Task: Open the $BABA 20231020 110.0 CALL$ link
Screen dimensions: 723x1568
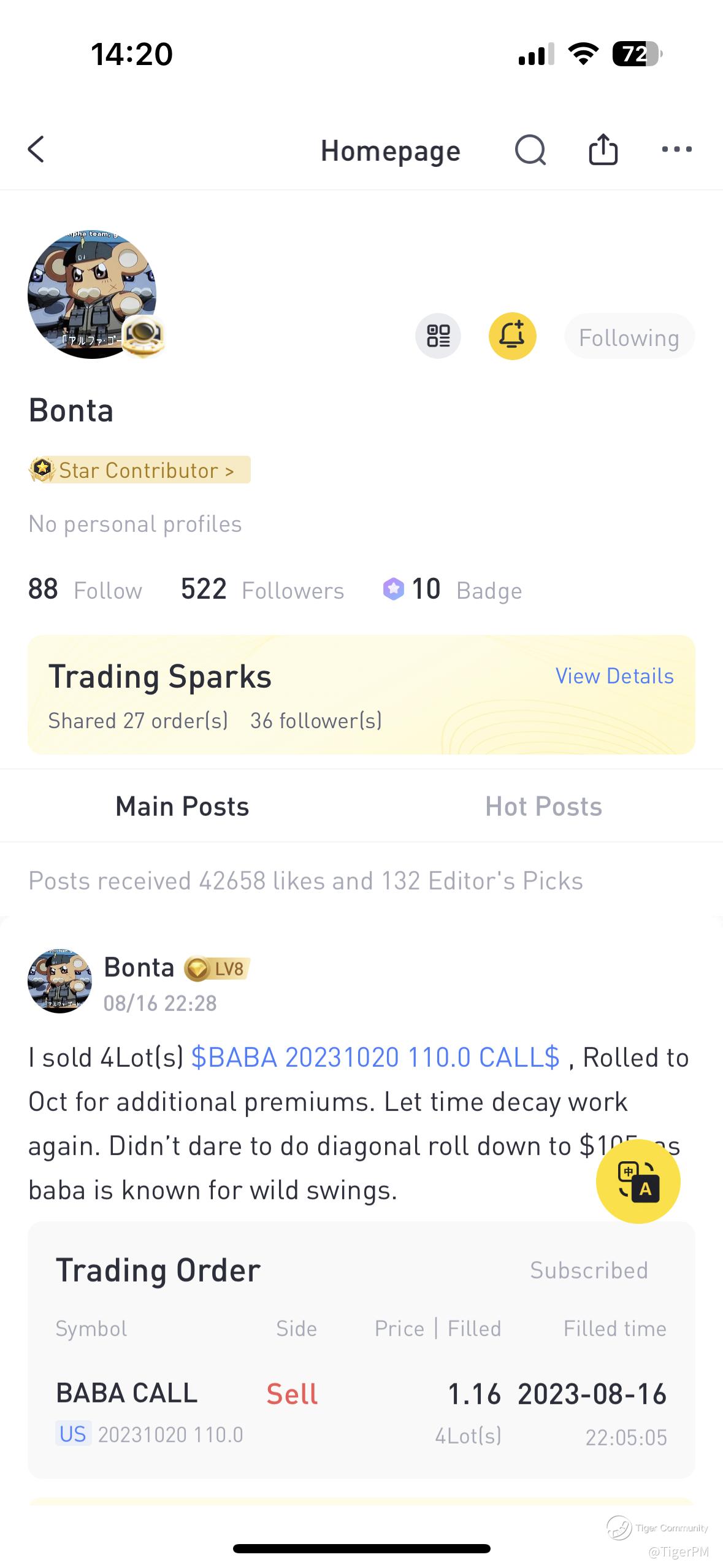Action: point(375,1058)
